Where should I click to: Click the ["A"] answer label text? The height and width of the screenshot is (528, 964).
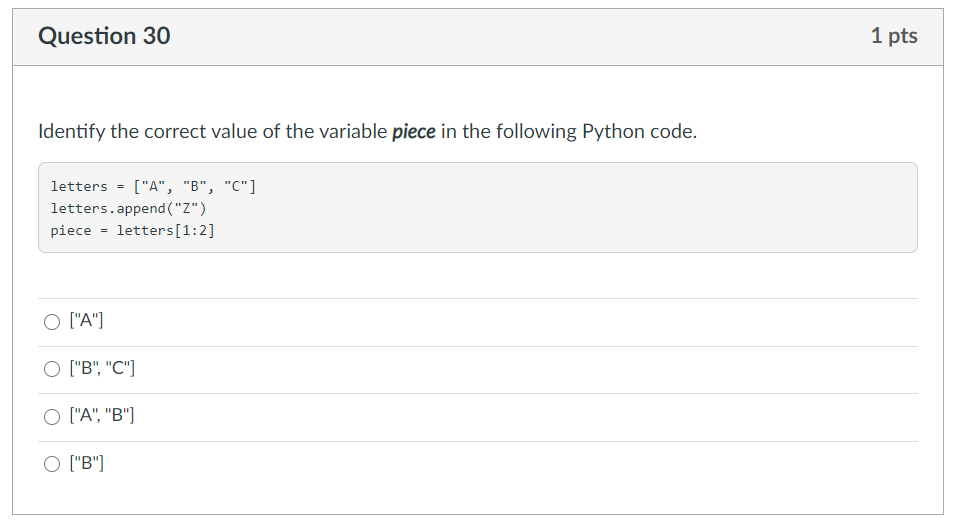pos(88,321)
